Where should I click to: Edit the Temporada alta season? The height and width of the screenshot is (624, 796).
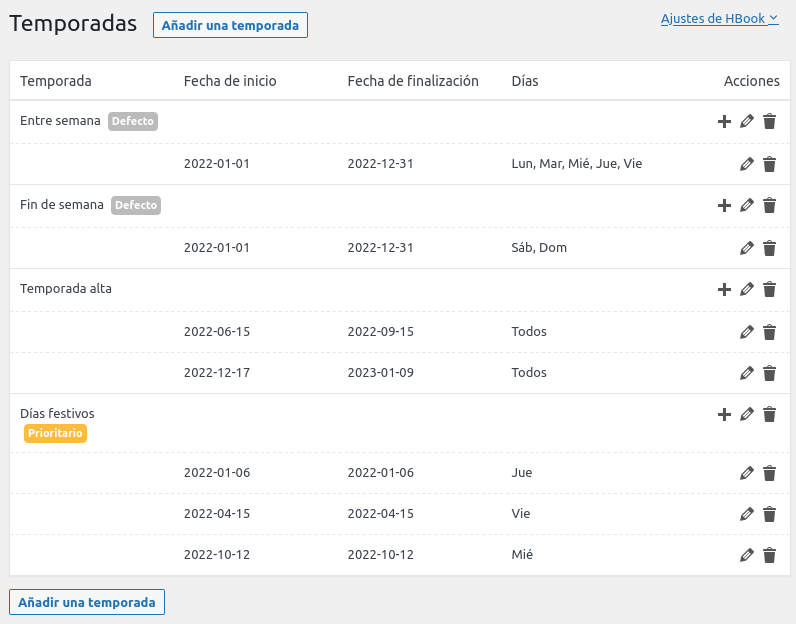[x=747, y=290]
